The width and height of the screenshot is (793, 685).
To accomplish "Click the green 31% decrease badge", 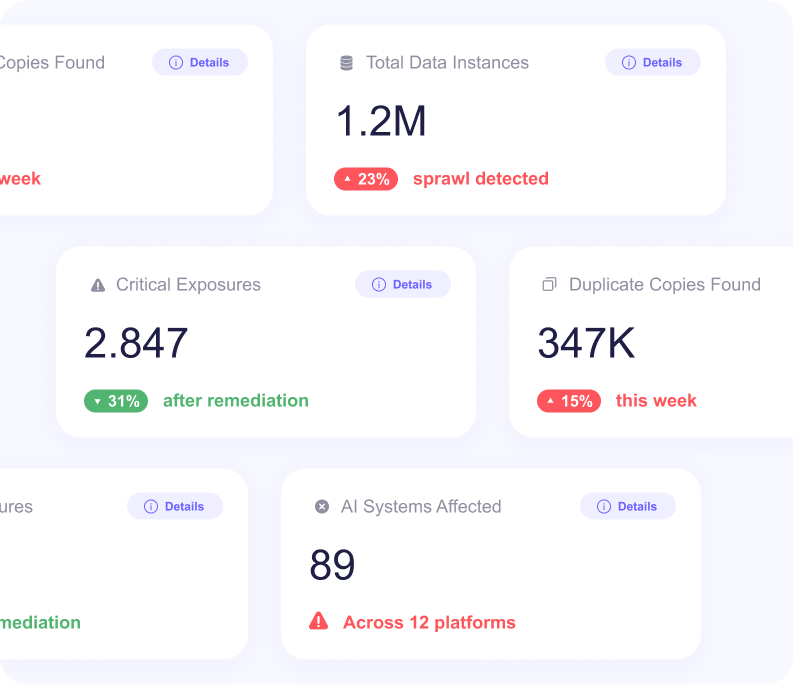I will (x=116, y=401).
